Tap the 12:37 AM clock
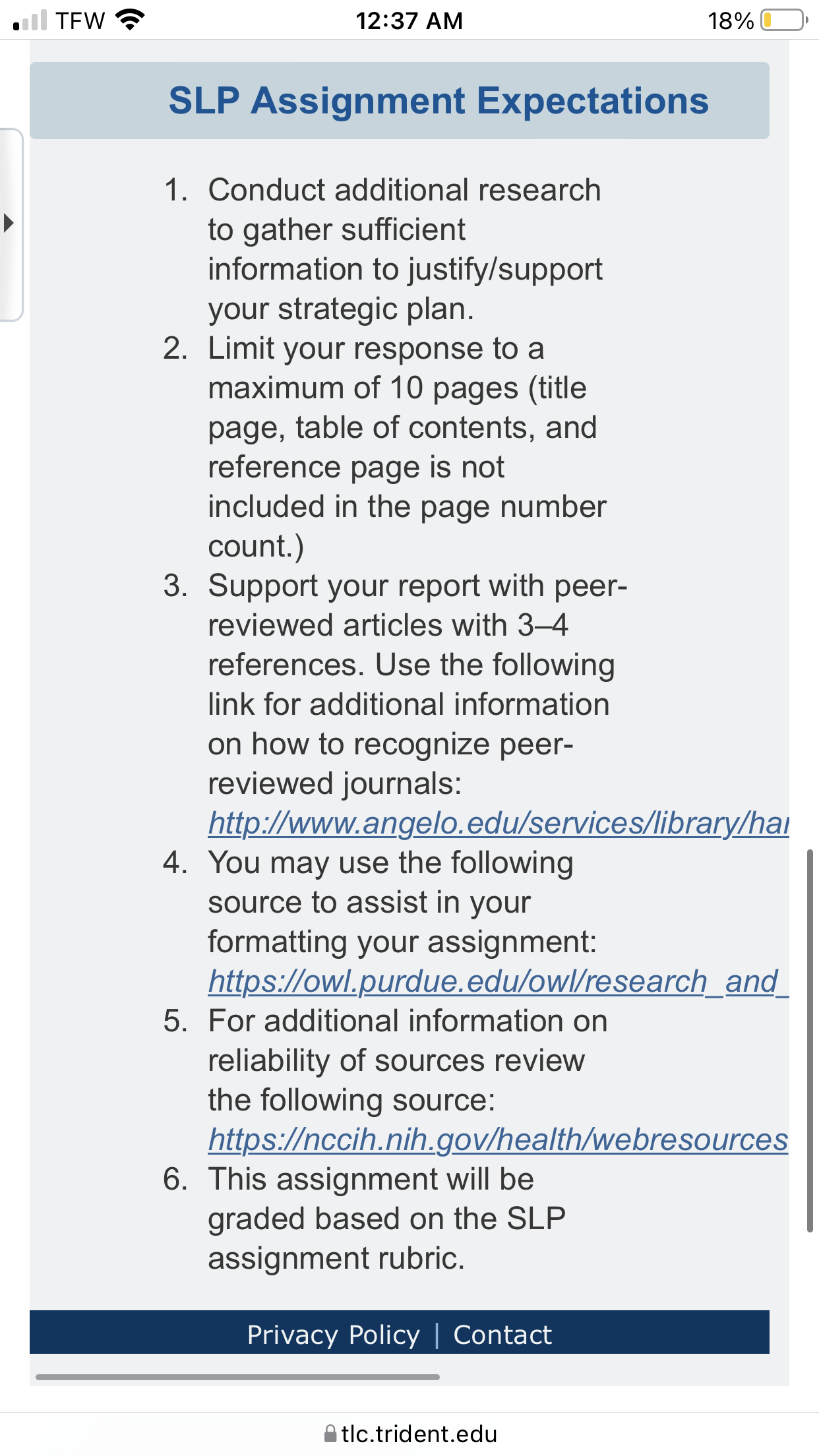The height and width of the screenshot is (1456, 819). (x=409, y=20)
